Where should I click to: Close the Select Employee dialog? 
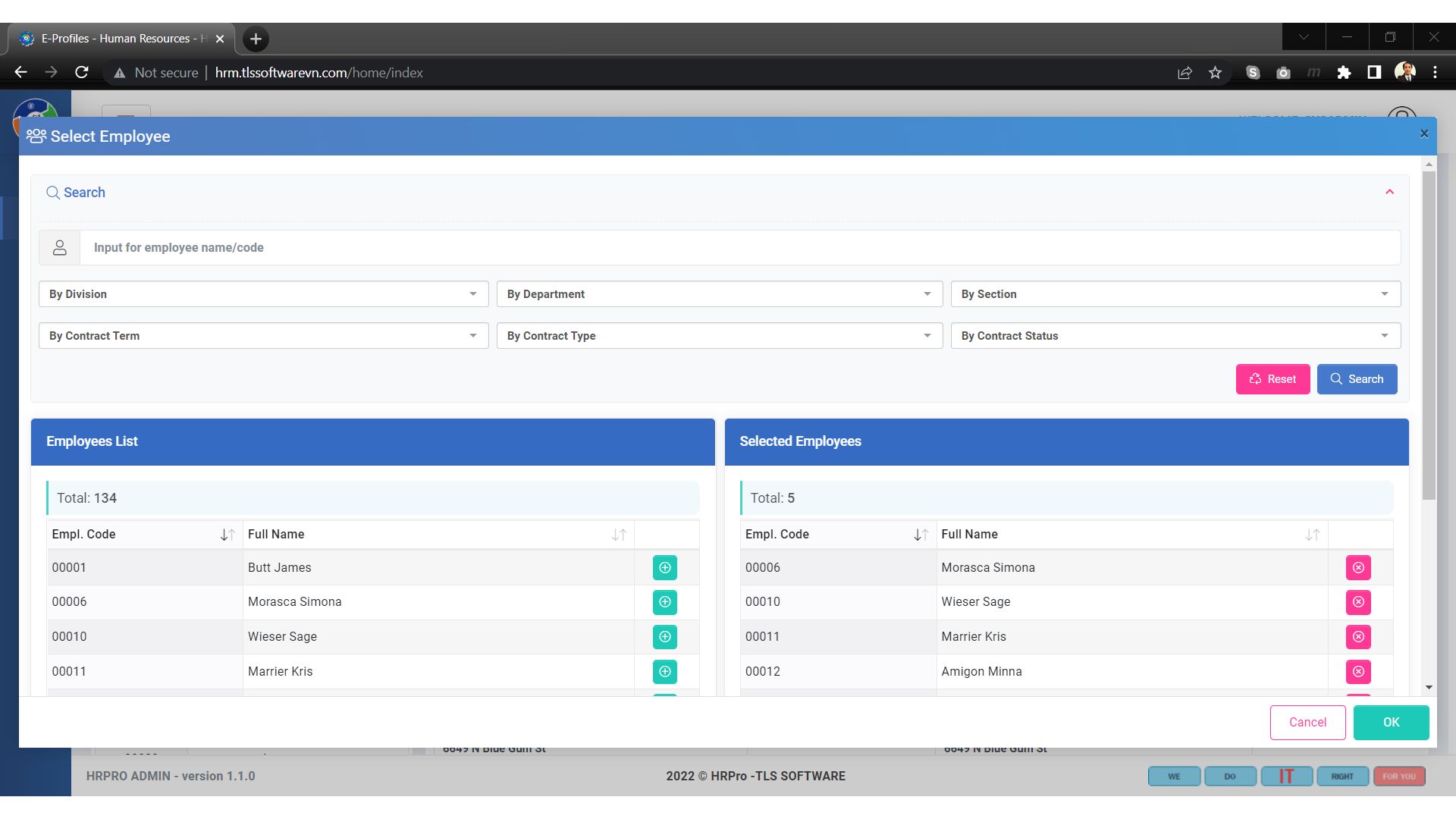[1423, 134]
